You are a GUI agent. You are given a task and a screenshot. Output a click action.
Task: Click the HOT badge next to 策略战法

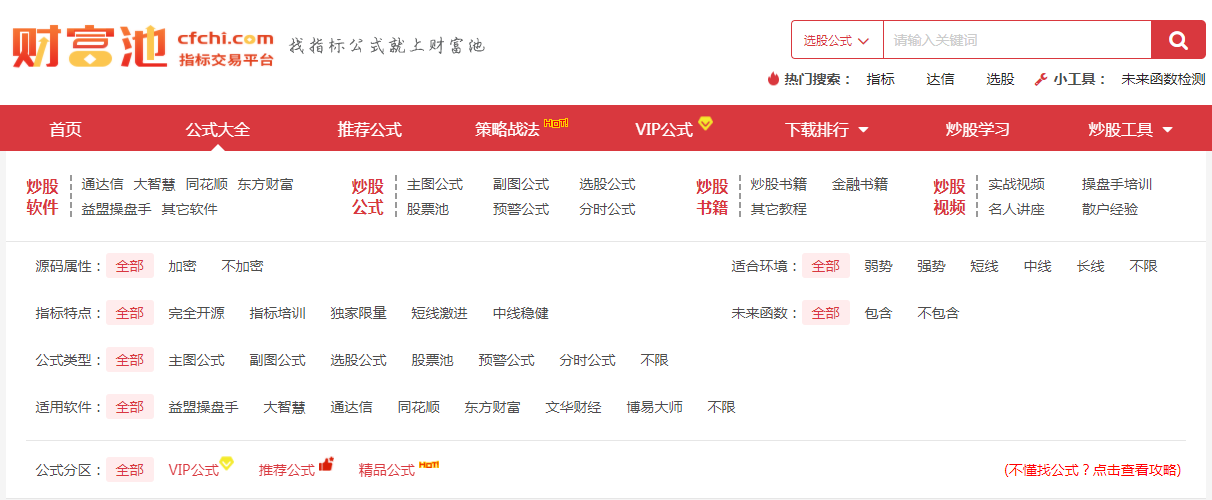pyautogui.click(x=557, y=123)
